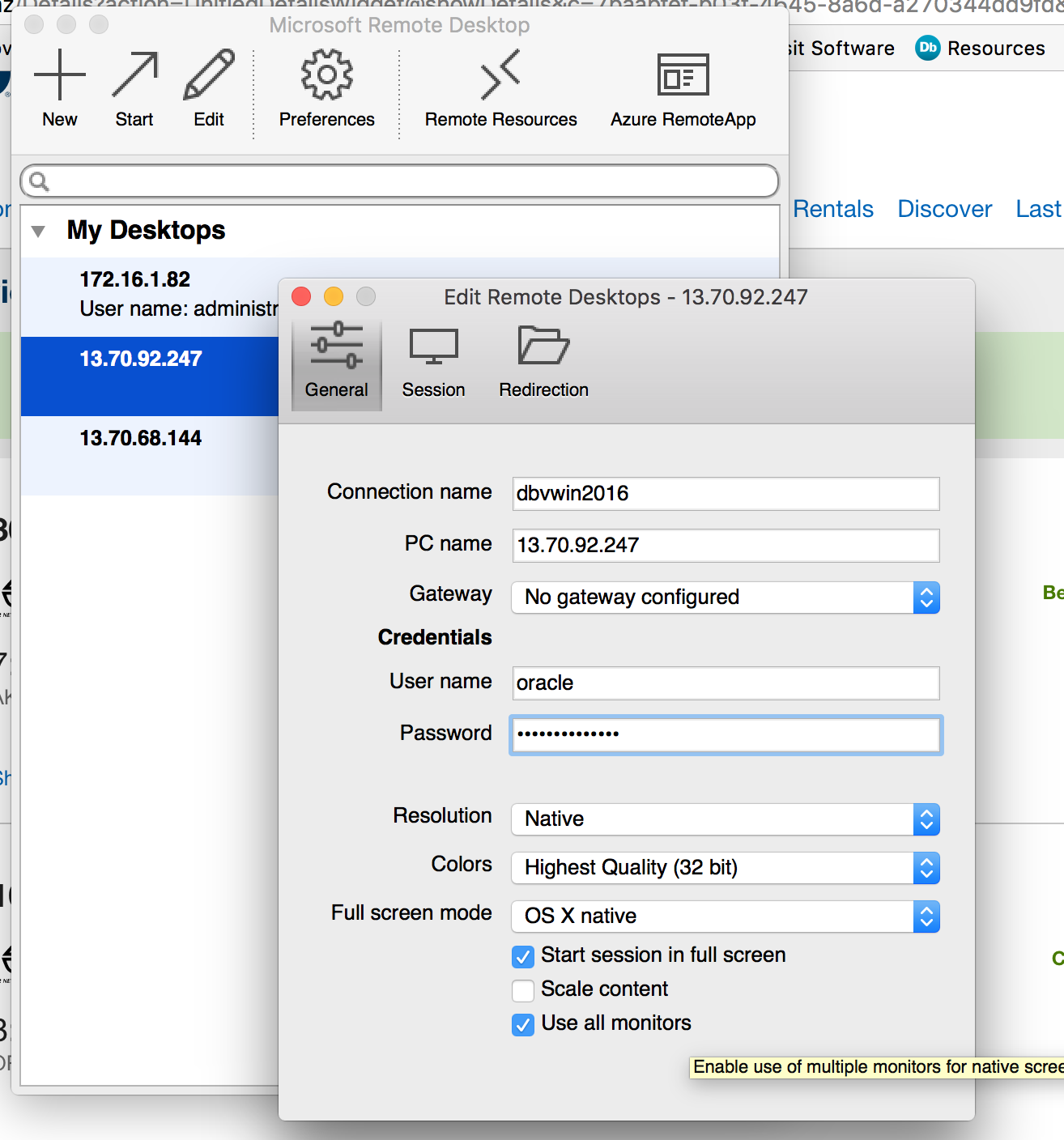Enable Scale content checkbox
Viewport: 1064px width, 1140px height.
pyautogui.click(x=523, y=991)
